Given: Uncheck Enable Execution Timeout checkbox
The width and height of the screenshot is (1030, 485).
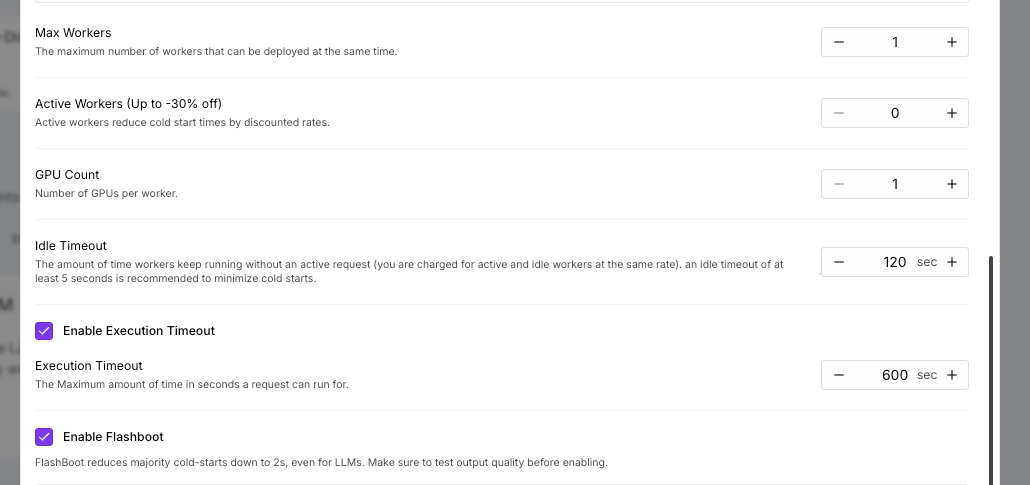Looking at the screenshot, I should tap(44, 330).
